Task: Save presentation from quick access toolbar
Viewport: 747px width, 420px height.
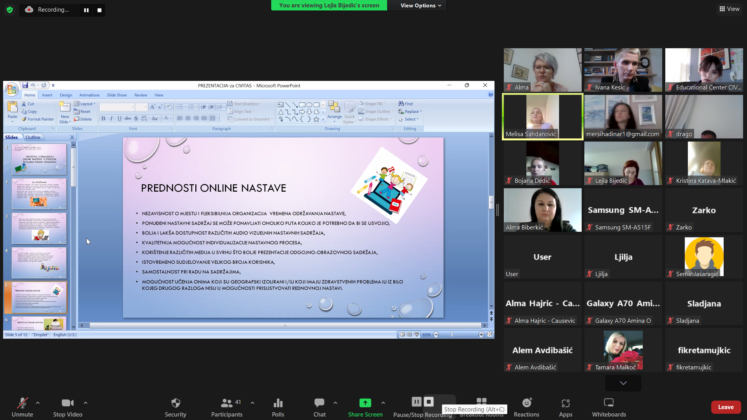Action: click(x=25, y=85)
